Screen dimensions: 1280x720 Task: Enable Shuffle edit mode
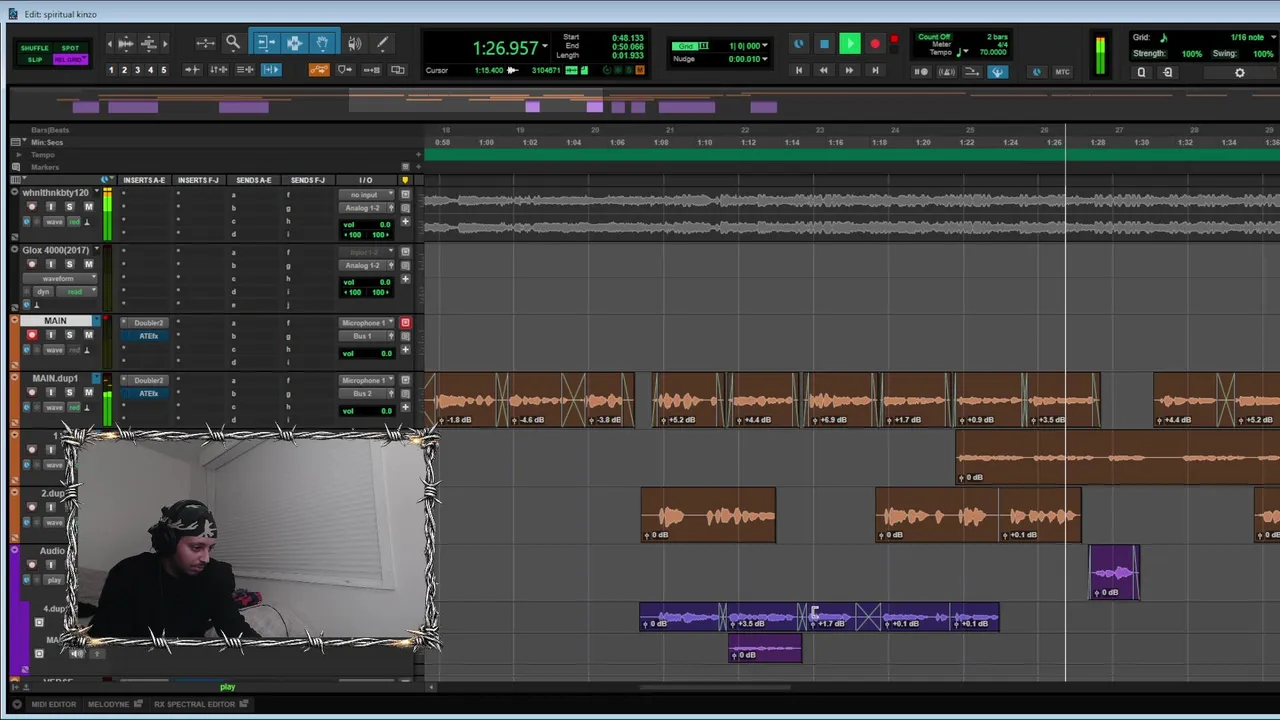[x=34, y=48]
